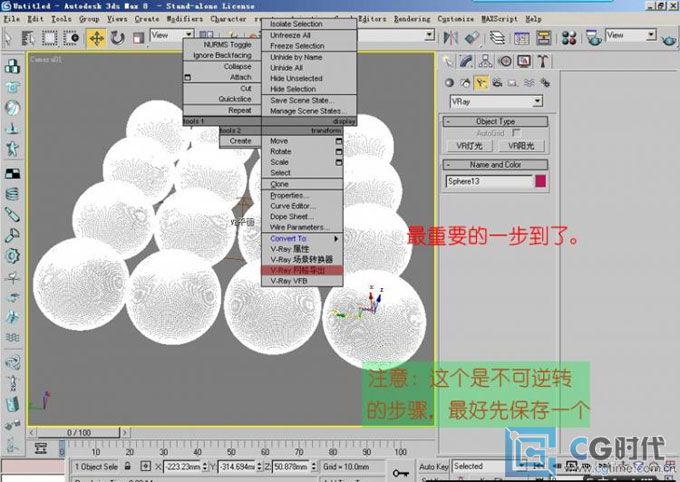Select Helpers create category

(x=513, y=82)
